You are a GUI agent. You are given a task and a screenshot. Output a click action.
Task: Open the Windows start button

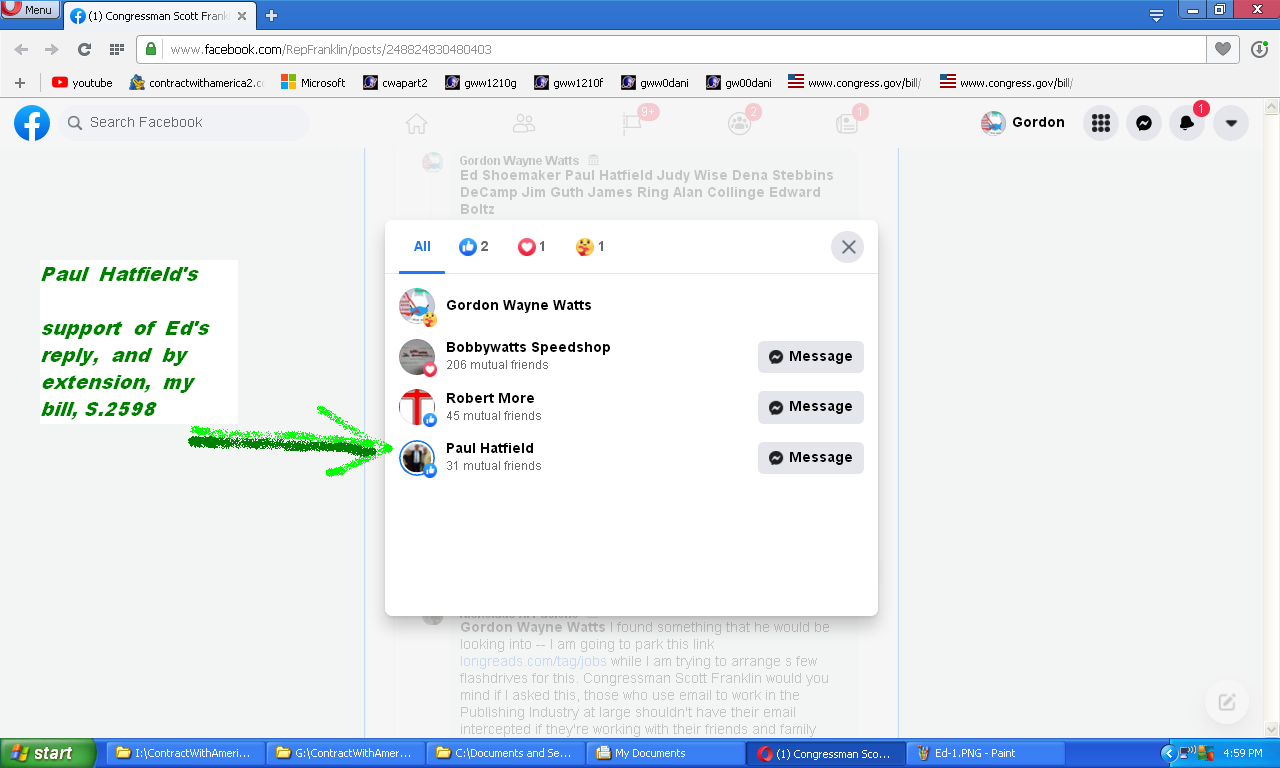48,753
